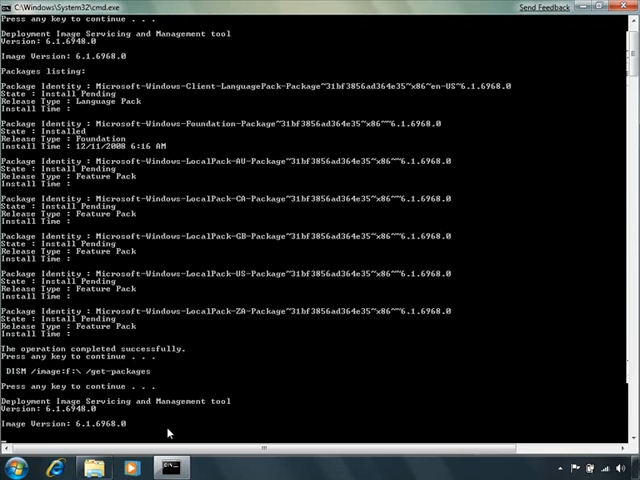Open the cmd.exe title bar system icon
640x480 pixels.
[x=6, y=7]
